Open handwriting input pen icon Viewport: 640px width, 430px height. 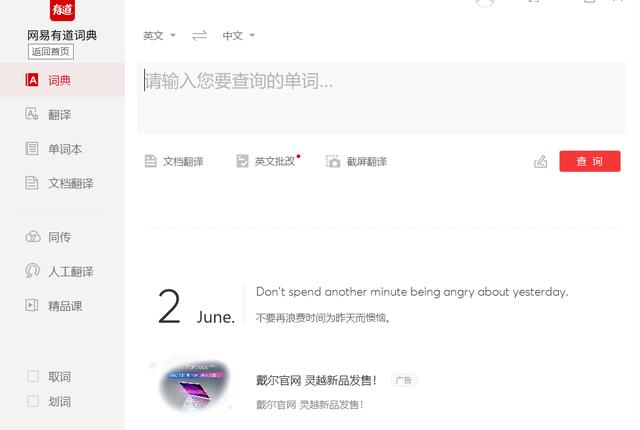[540, 162]
